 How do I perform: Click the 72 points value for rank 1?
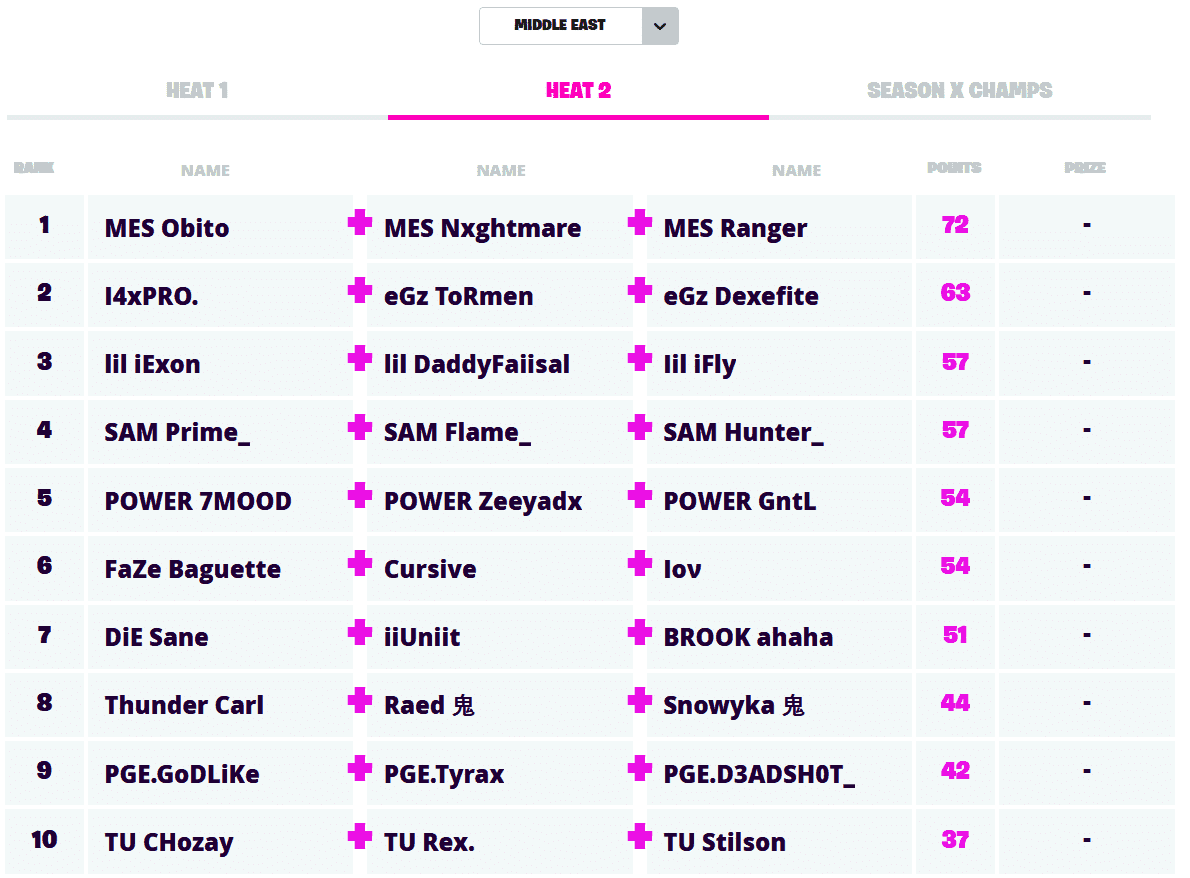(955, 225)
